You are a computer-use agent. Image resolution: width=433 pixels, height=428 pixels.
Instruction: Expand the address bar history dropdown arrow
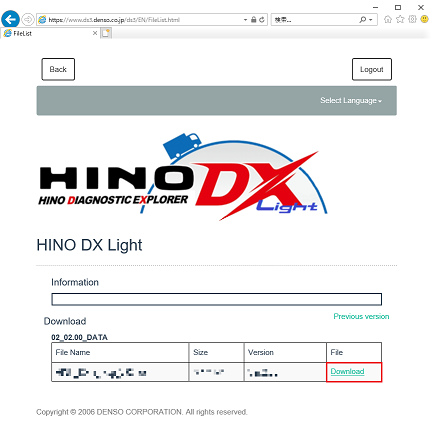coord(245,20)
